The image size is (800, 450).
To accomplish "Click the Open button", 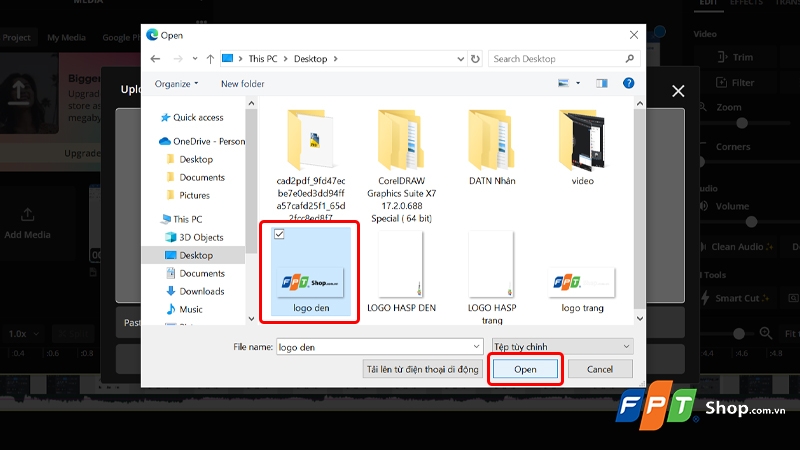I will tap(525, 369).
